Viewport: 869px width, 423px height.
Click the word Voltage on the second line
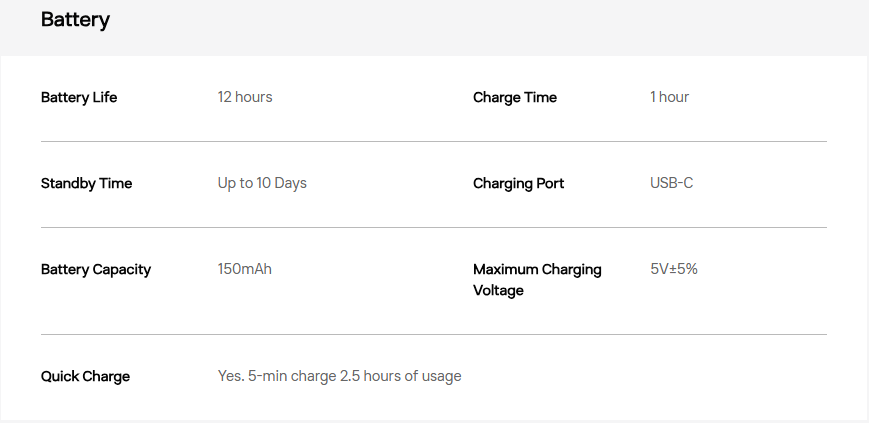click(x=498, y=290)
